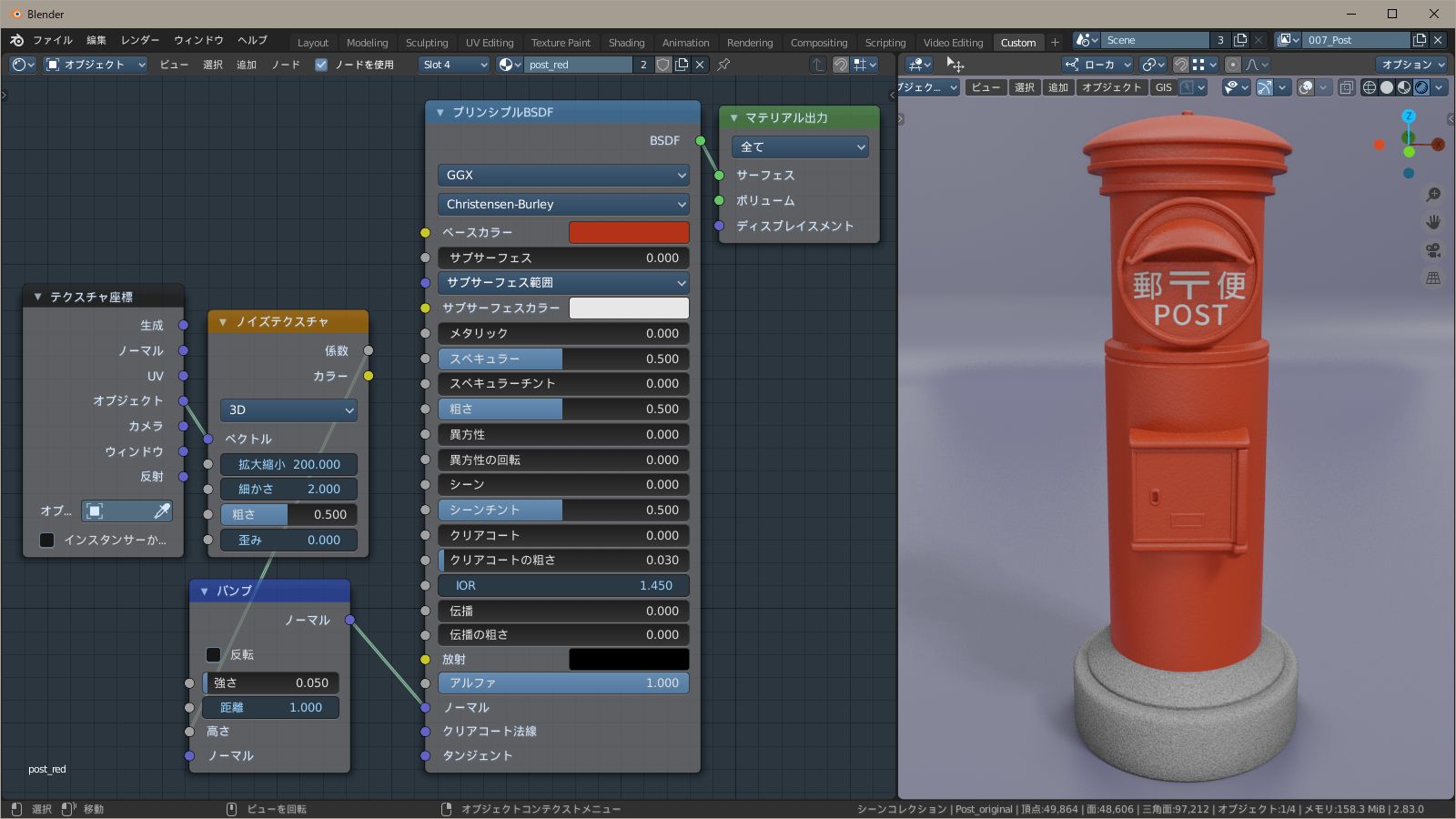Collapse the Principled BSDF node
This screenshot has width=1456, height=819.
tap(440, 112)
